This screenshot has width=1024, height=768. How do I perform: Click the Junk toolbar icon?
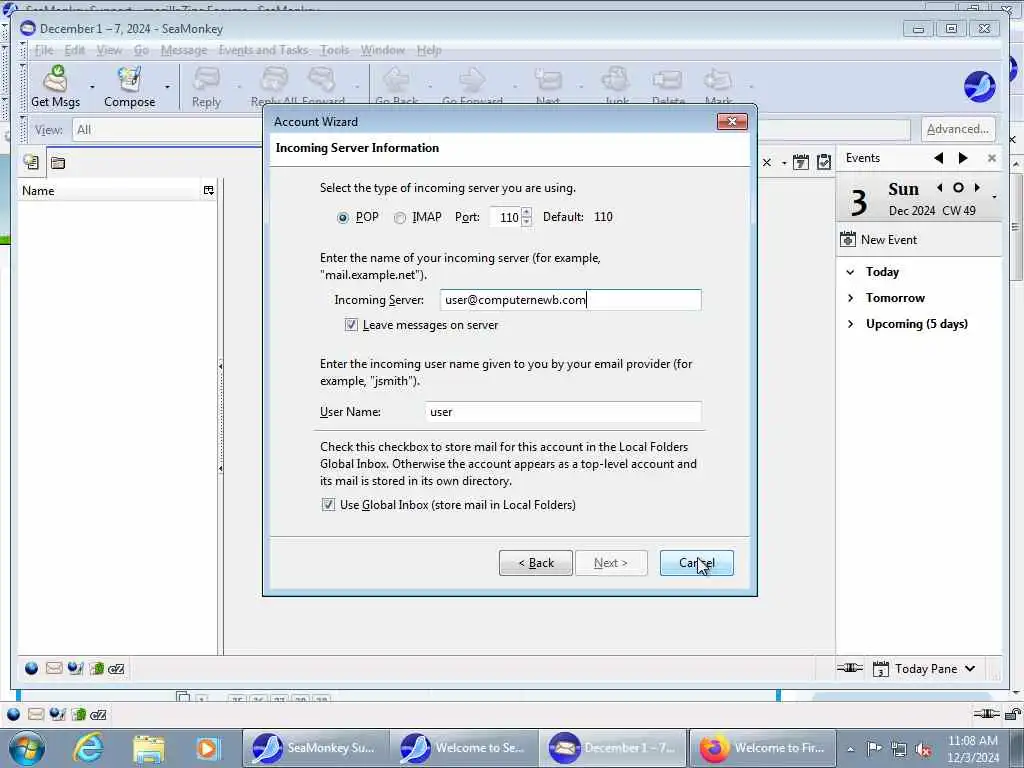click(x=616, y=80)
